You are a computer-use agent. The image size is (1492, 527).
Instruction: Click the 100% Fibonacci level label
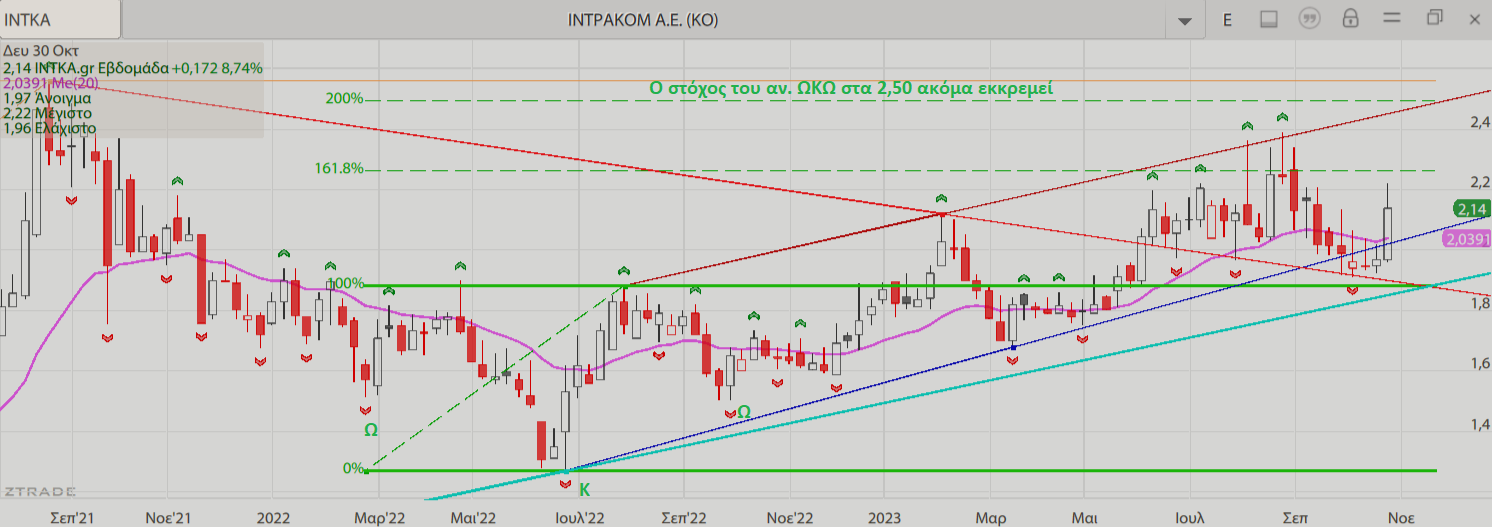click(347, 284)
